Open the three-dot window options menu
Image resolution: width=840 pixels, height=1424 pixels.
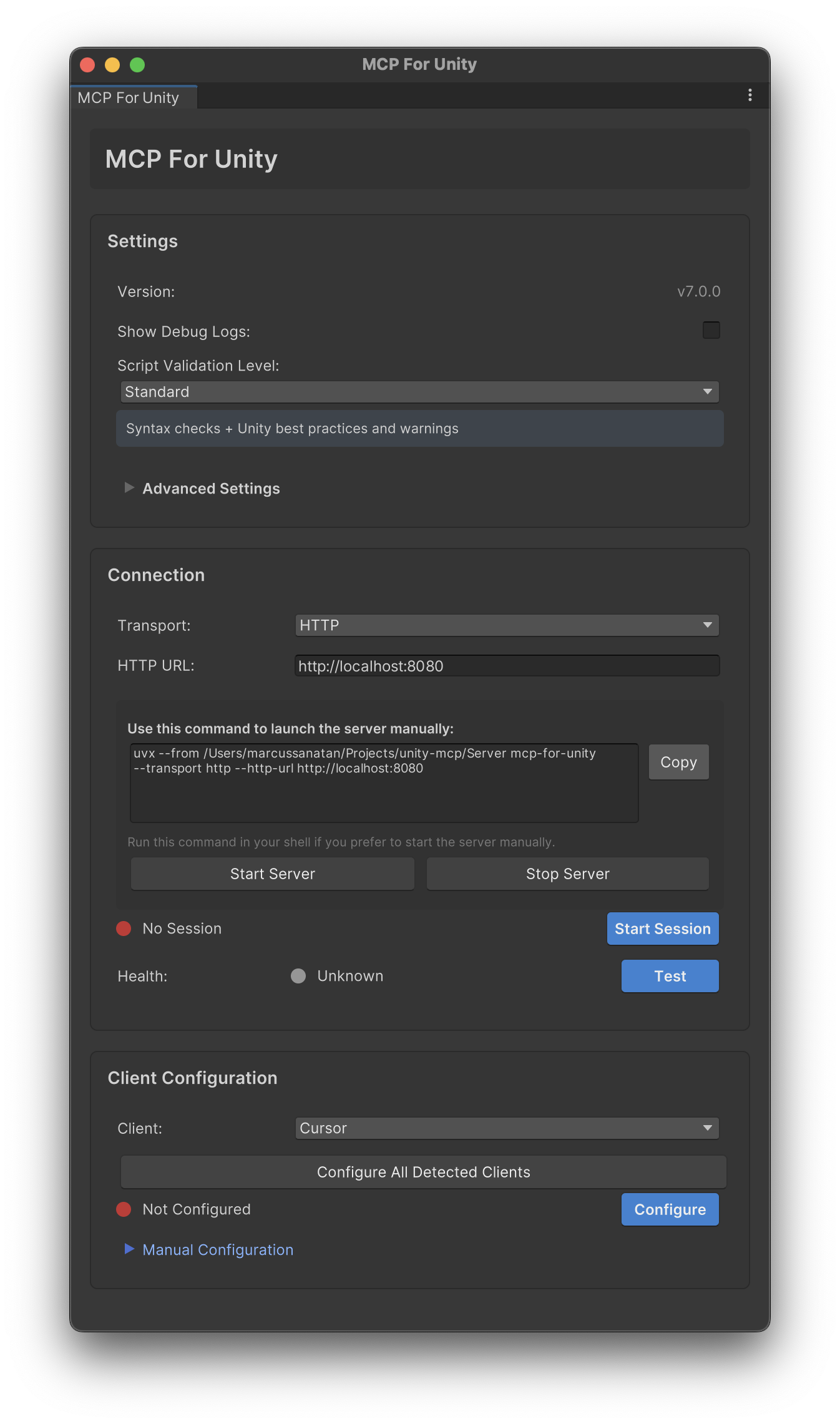tap(750, 95)
